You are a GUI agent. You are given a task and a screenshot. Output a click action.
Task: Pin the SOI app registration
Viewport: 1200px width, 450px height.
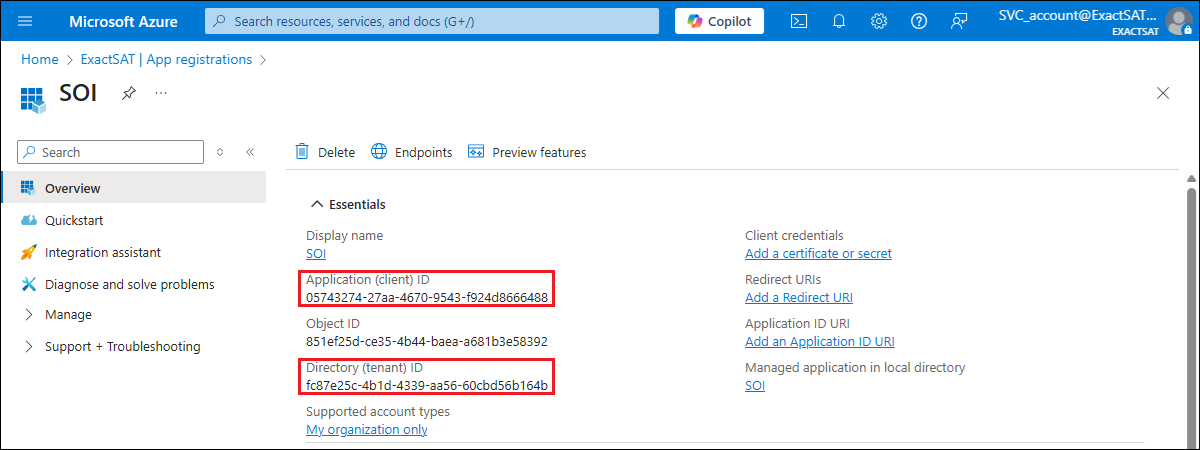click(x=129, y=93)
